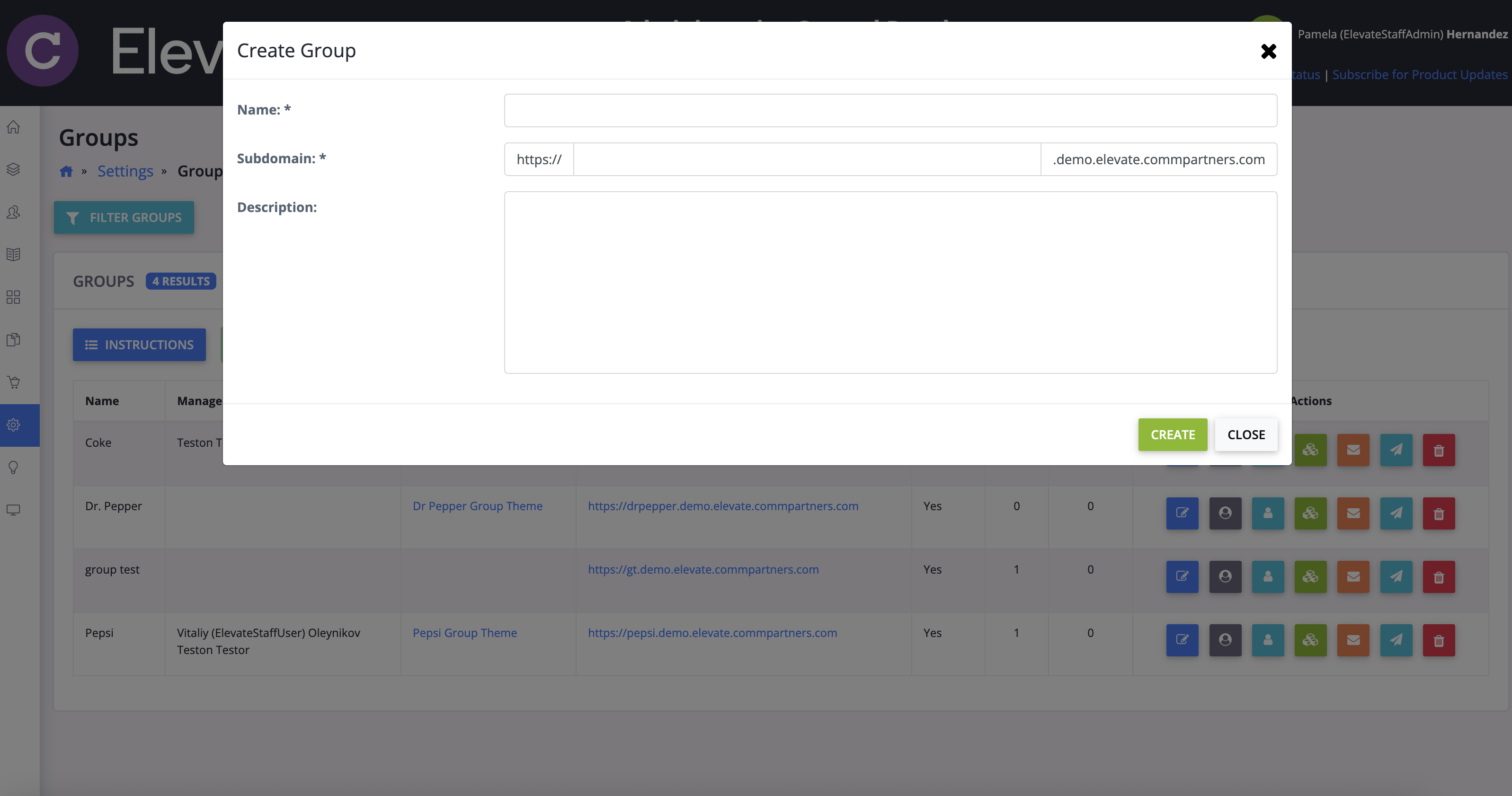This screenshot has width=1512, height=796.
Task: Open the drpepper.demo.elevate.commpartners.com link
Action: (x=722, y=505)
